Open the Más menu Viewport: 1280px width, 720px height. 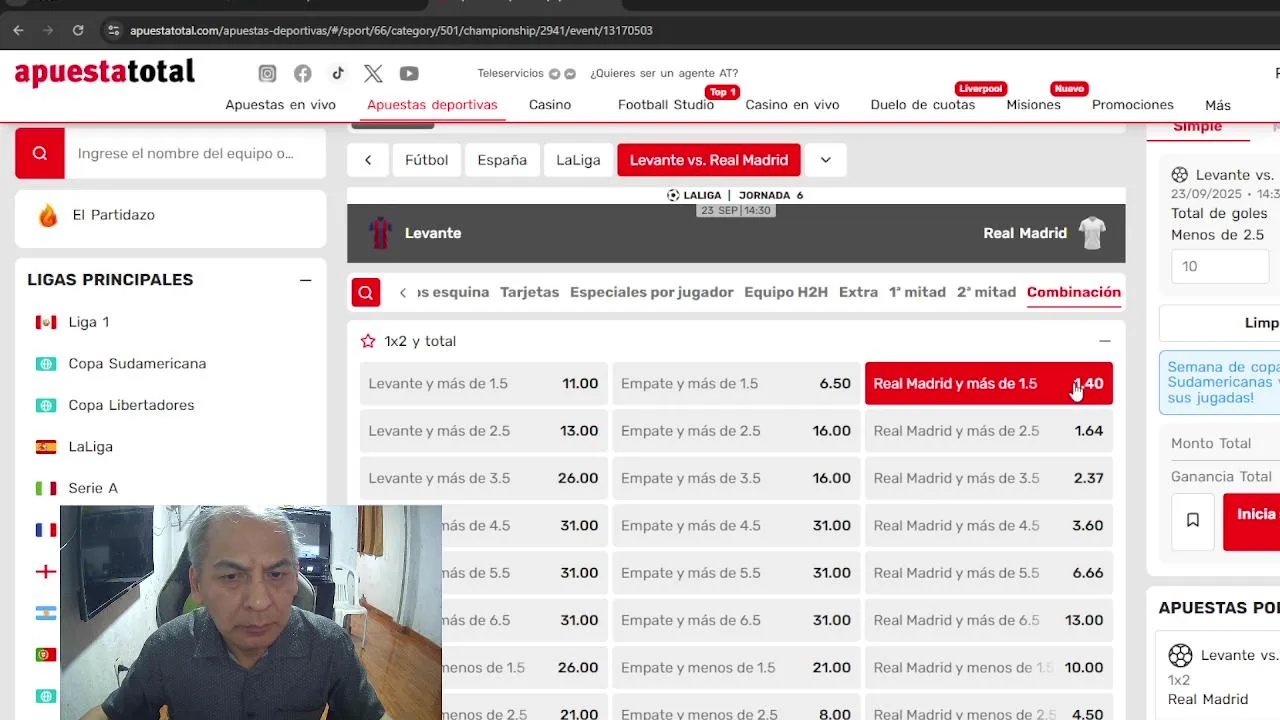(x=1218, y=105)
